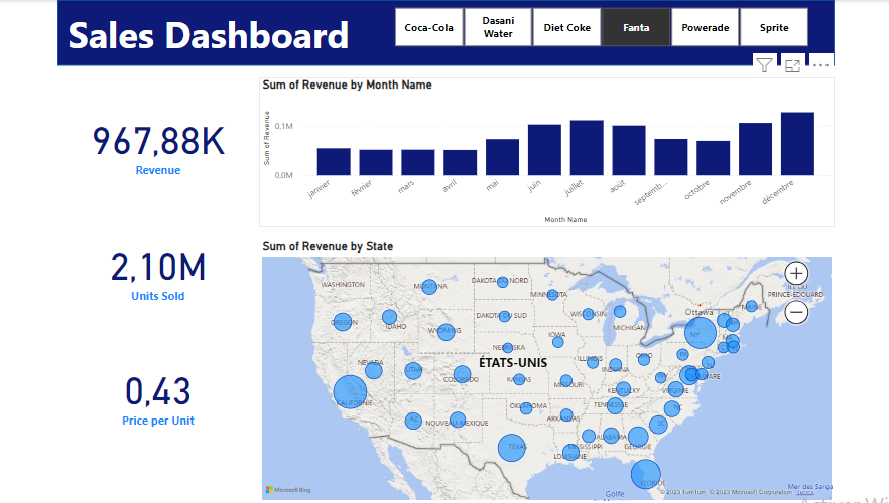Click the Microsoft Bing logo
This screenshot has width=889, height=503.
(287, 489)
